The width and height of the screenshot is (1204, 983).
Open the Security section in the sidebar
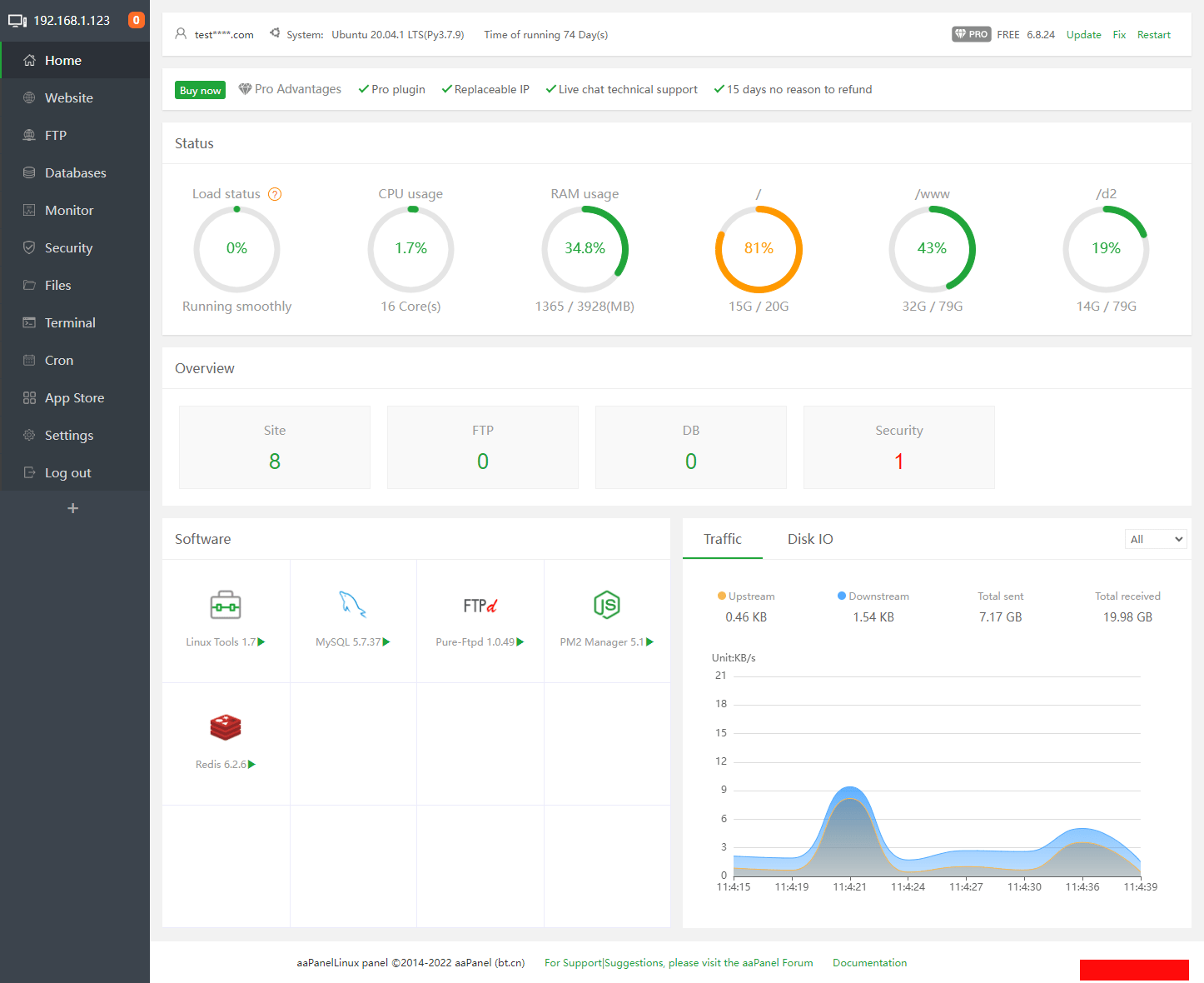(x=68, y=247)
